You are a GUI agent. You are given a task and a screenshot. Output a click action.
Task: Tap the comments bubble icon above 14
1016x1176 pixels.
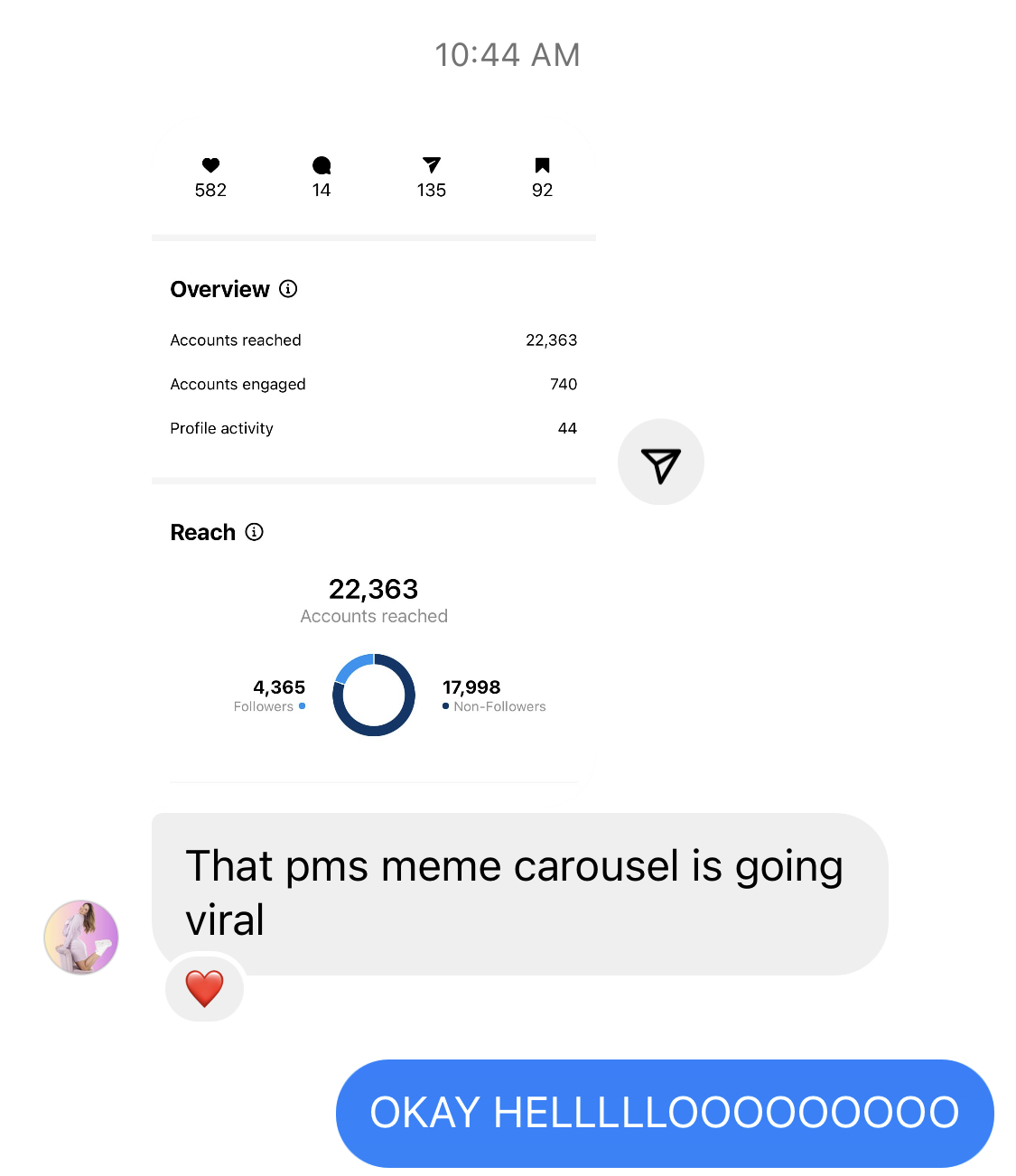click(322, 165)
